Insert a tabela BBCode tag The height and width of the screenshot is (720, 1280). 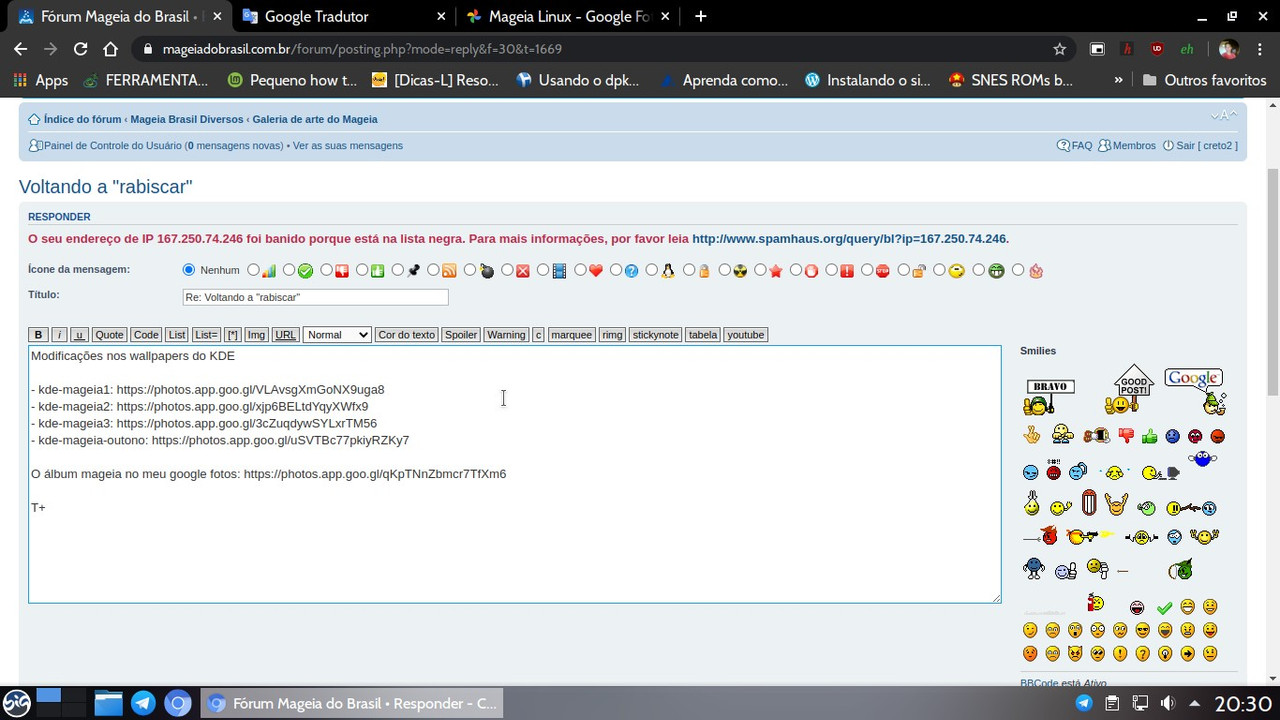pyautogui.click(x=703, y=335)
